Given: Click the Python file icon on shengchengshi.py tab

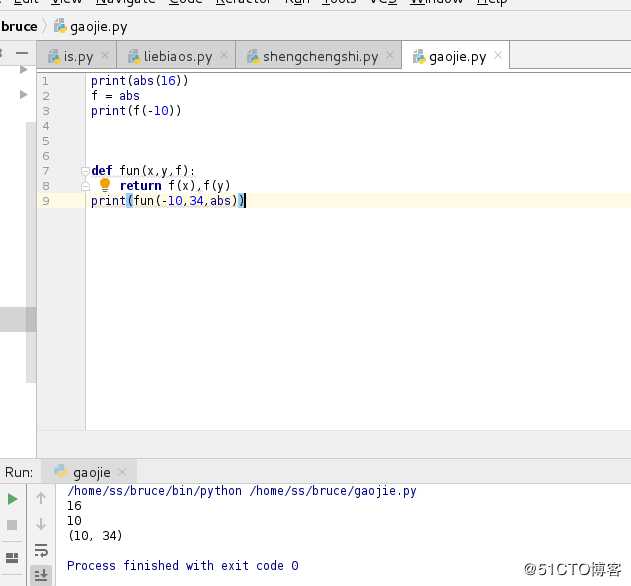Looking at the screenshot, I should click(x=253, y=57).
